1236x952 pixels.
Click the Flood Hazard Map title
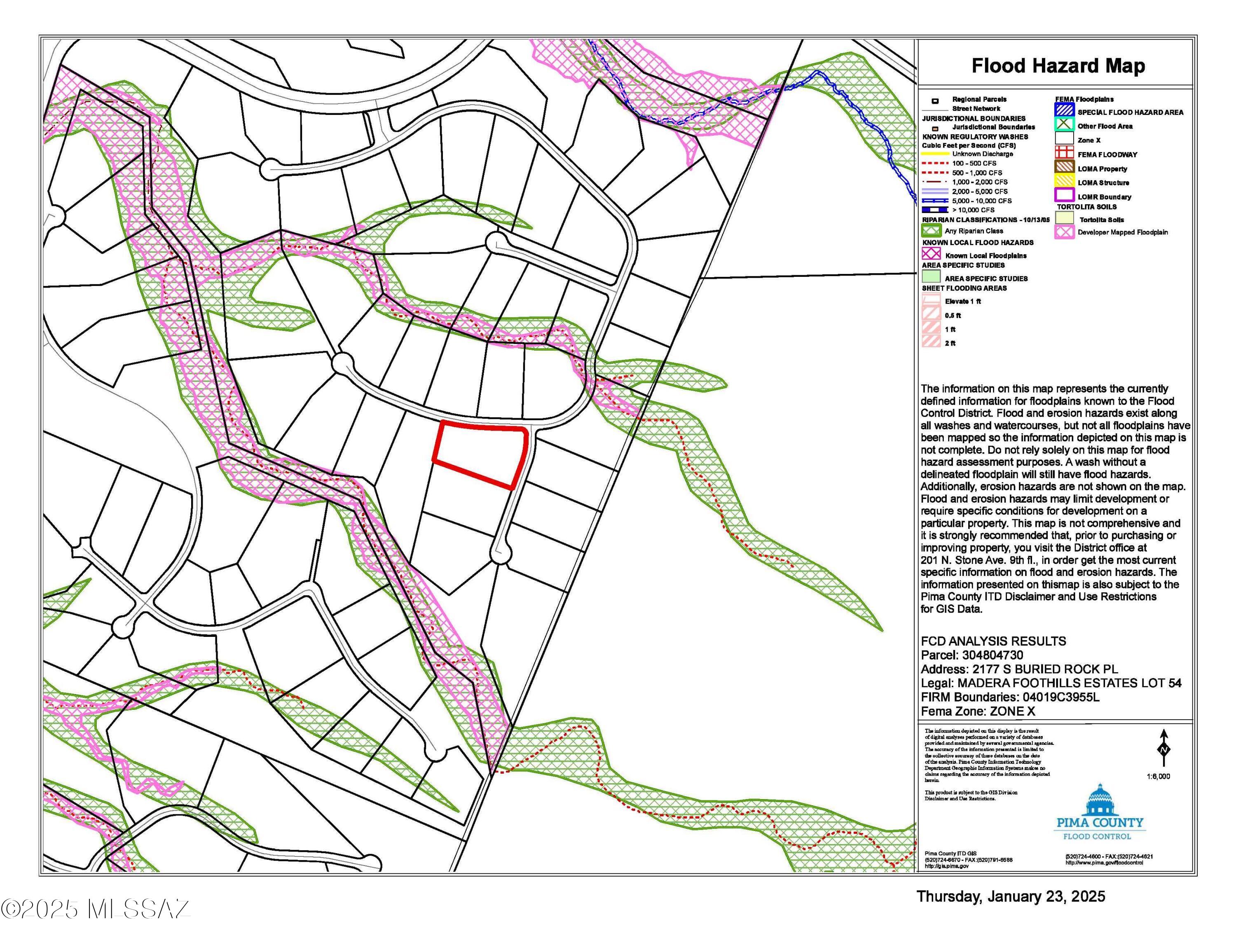1058,65
